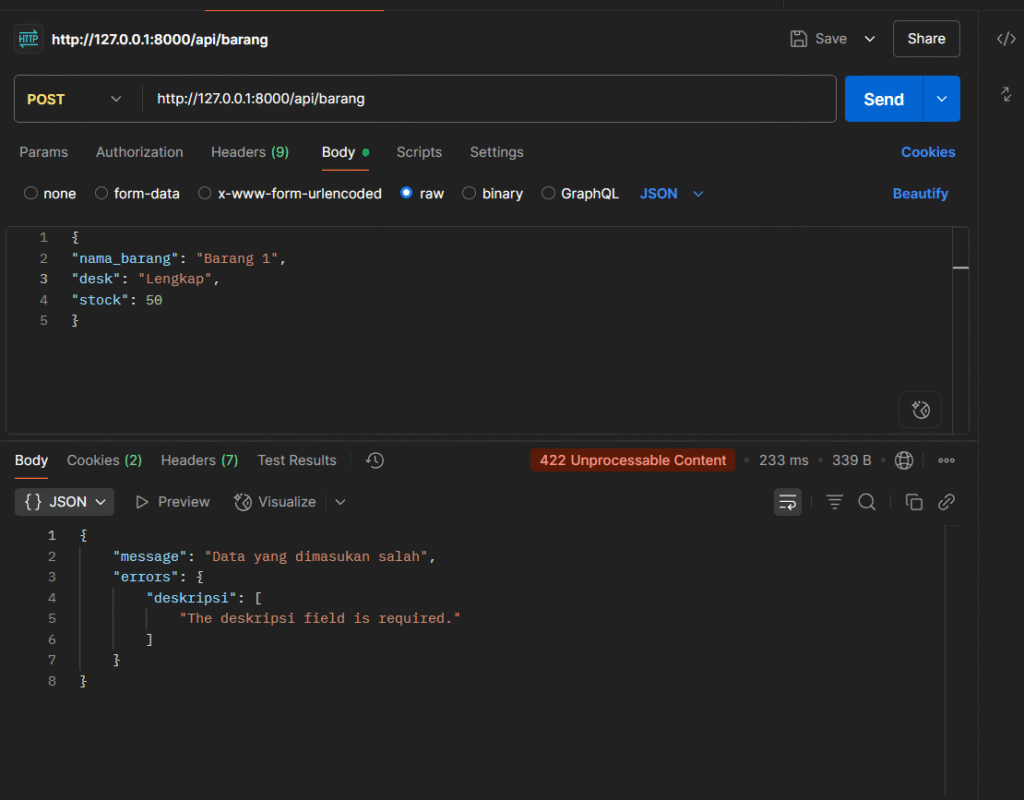Expand the Send button arrow options
The image size is (1024, 800).
click(941, 99)
